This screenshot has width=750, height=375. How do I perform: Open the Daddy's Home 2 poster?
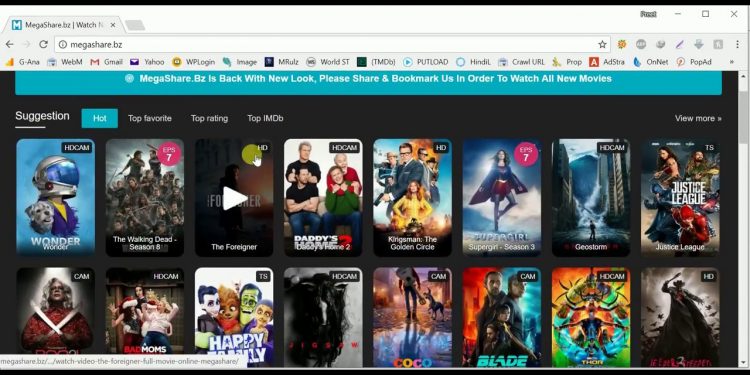[x=323, y=198]
